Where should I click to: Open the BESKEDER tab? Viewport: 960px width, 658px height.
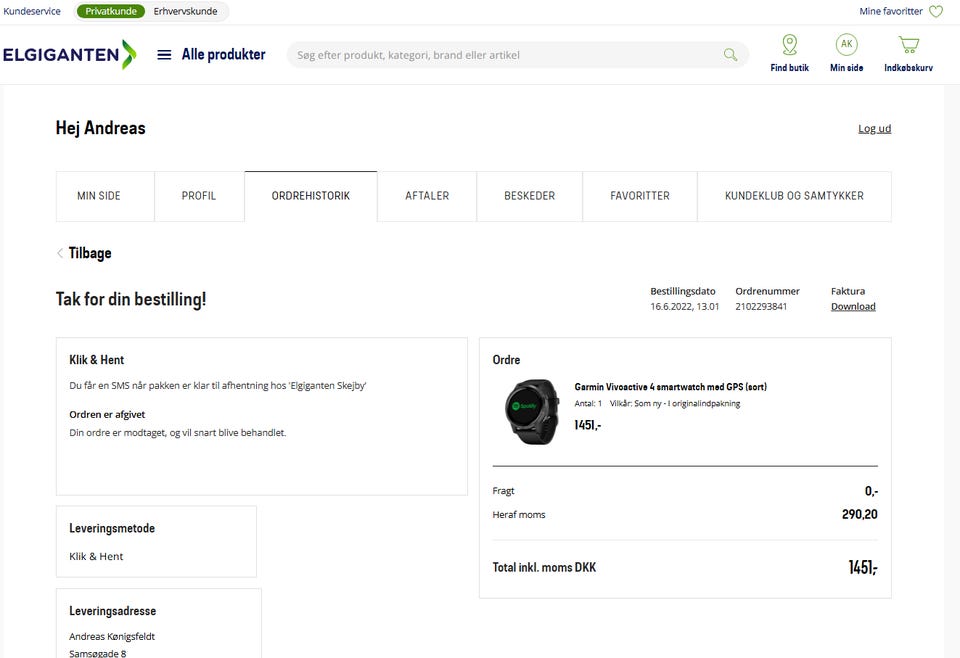pos(530,196)
